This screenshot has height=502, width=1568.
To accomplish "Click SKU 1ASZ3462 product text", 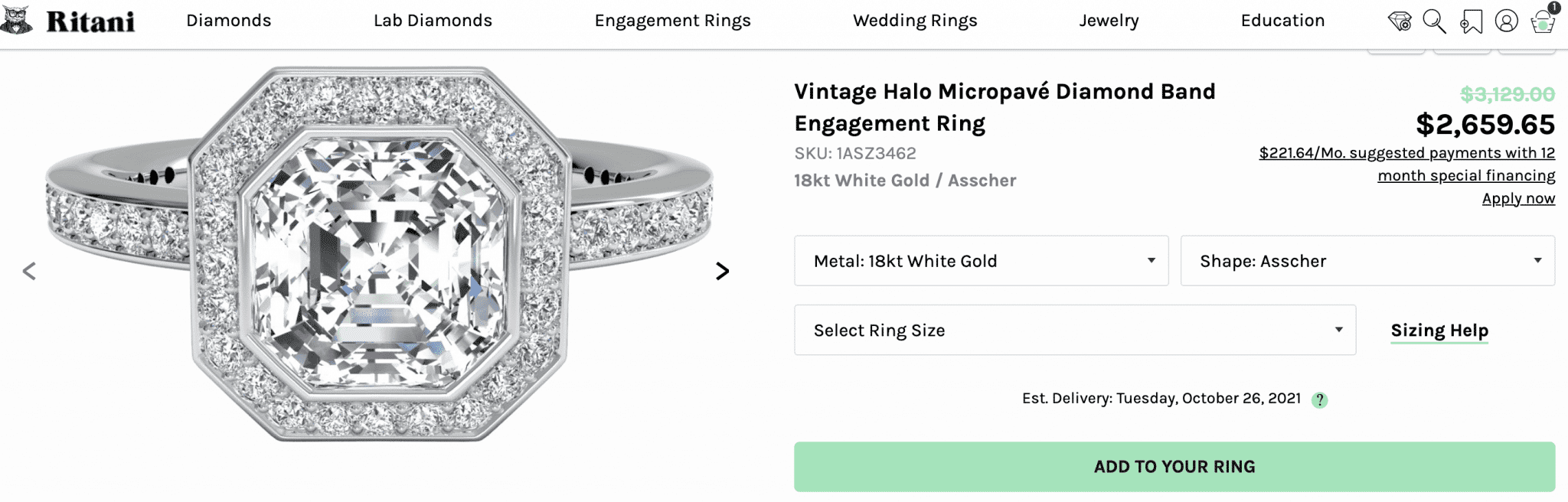I will 856,153.
